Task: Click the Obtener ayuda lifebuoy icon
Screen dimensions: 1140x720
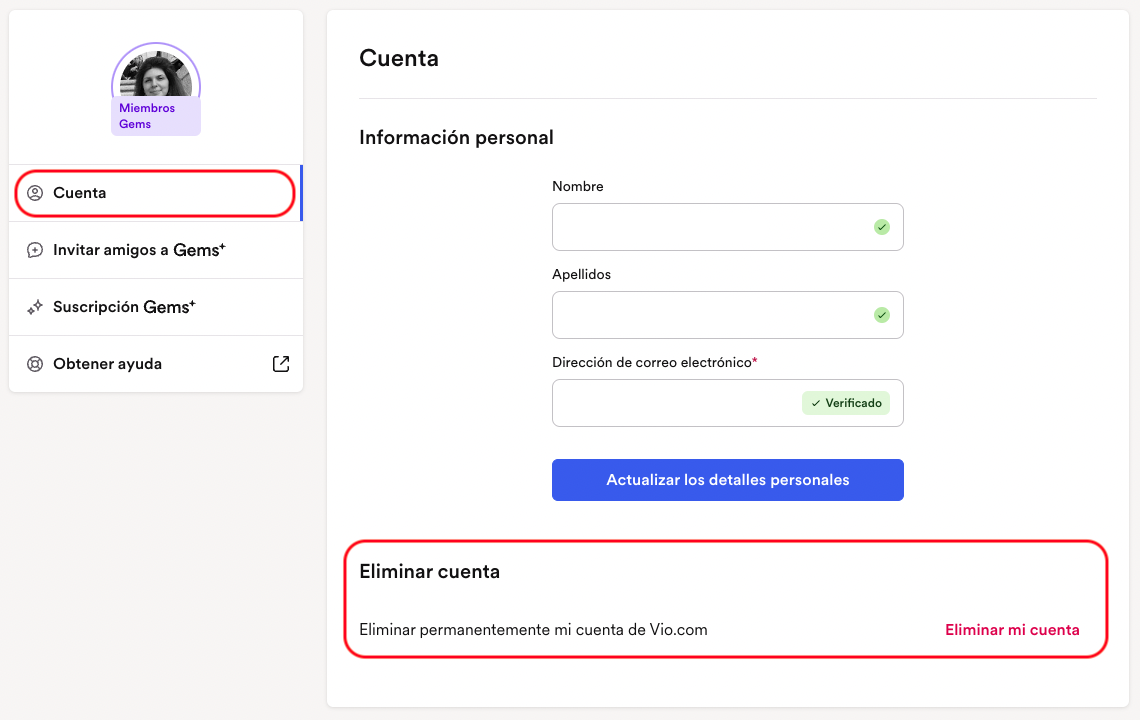Action: tap(35, 364)
